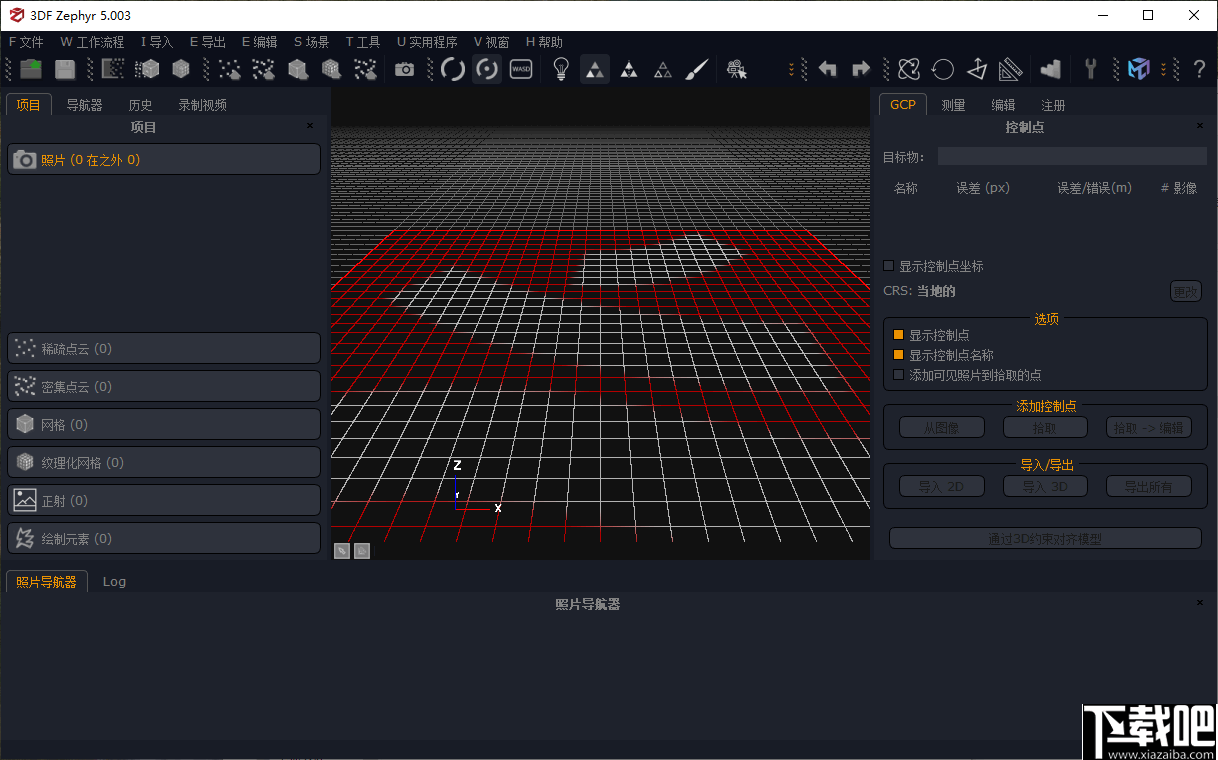Screen dimensions: 1218x760
Task: Expand the 纹理化网格 (0) section
Action: (163, 461)
